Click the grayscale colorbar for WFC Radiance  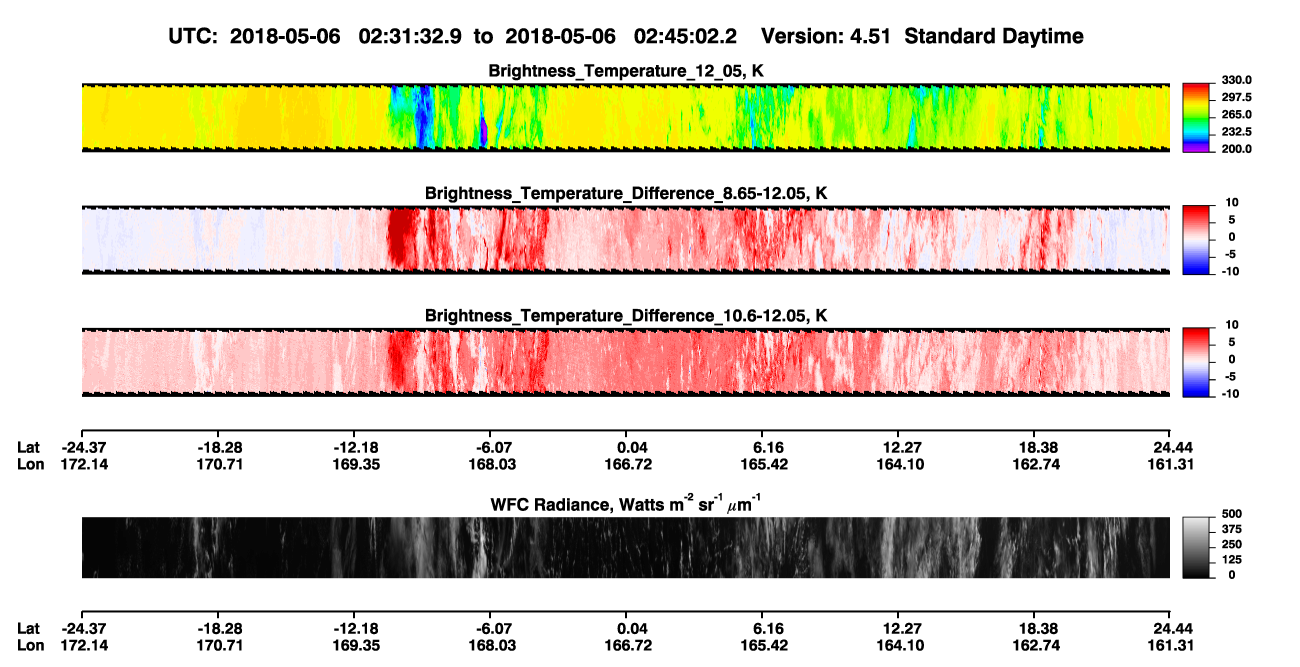[x=1197, y=546]
